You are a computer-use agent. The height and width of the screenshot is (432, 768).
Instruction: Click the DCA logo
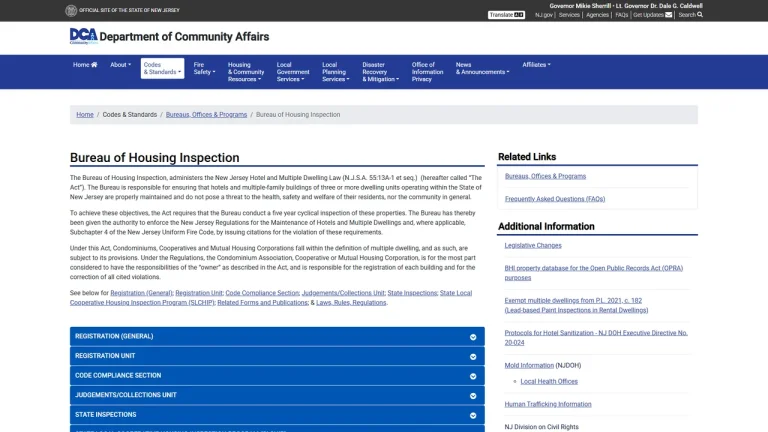(84, 36)
